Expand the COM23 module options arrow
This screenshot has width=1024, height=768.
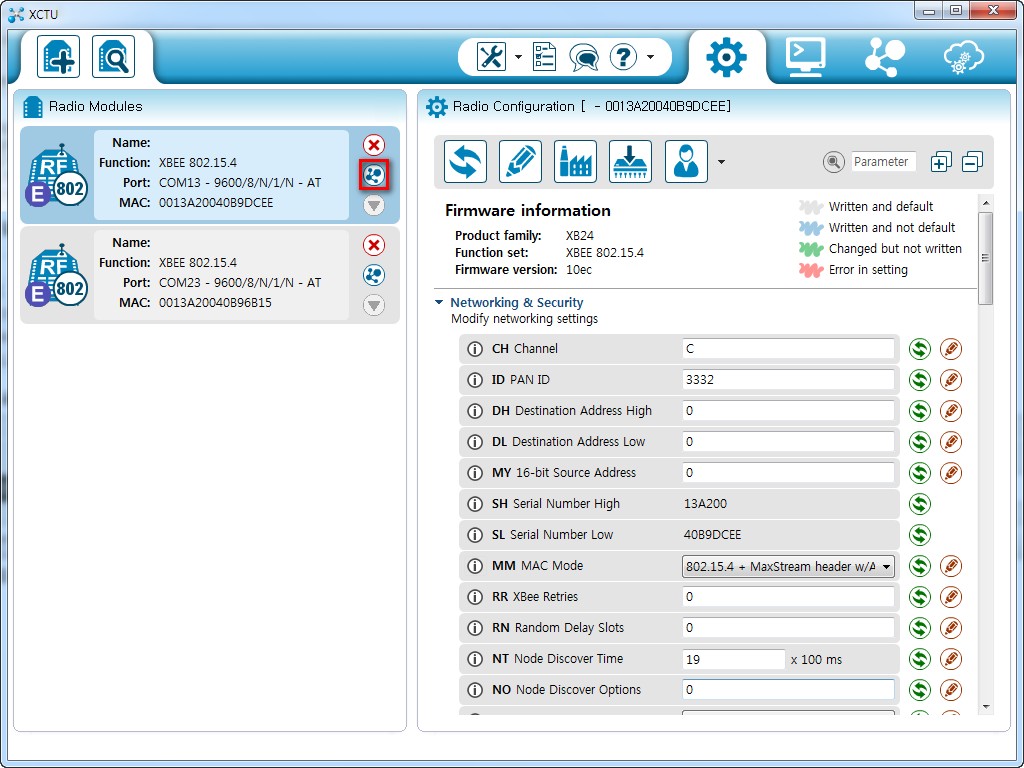click(x=374, y=305)
